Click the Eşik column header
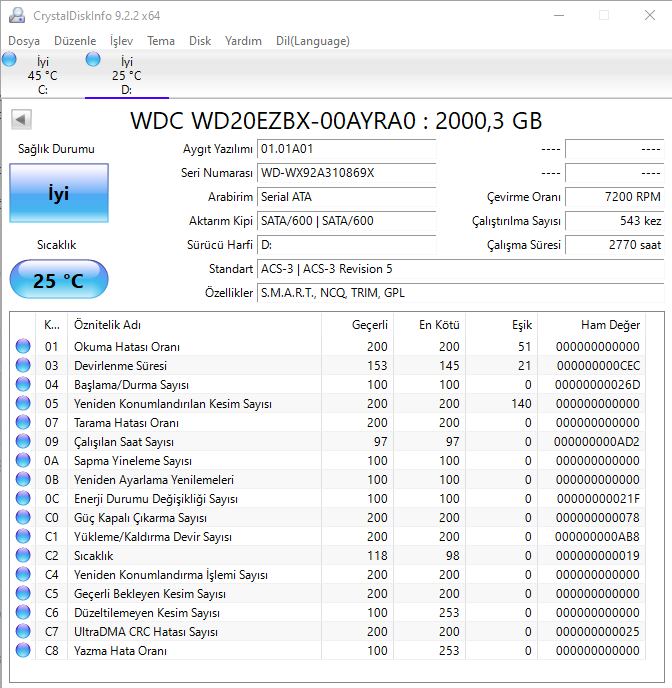The height and width of the screenshot is (688, 672). tap(501, 325)
